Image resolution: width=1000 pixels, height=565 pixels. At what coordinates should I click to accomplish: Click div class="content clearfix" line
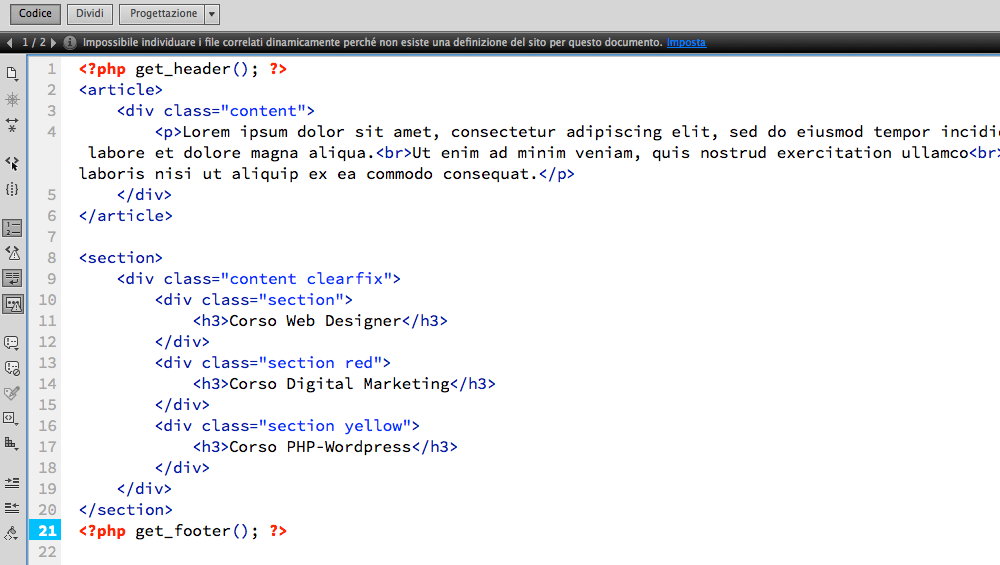(x=259, y=279)
